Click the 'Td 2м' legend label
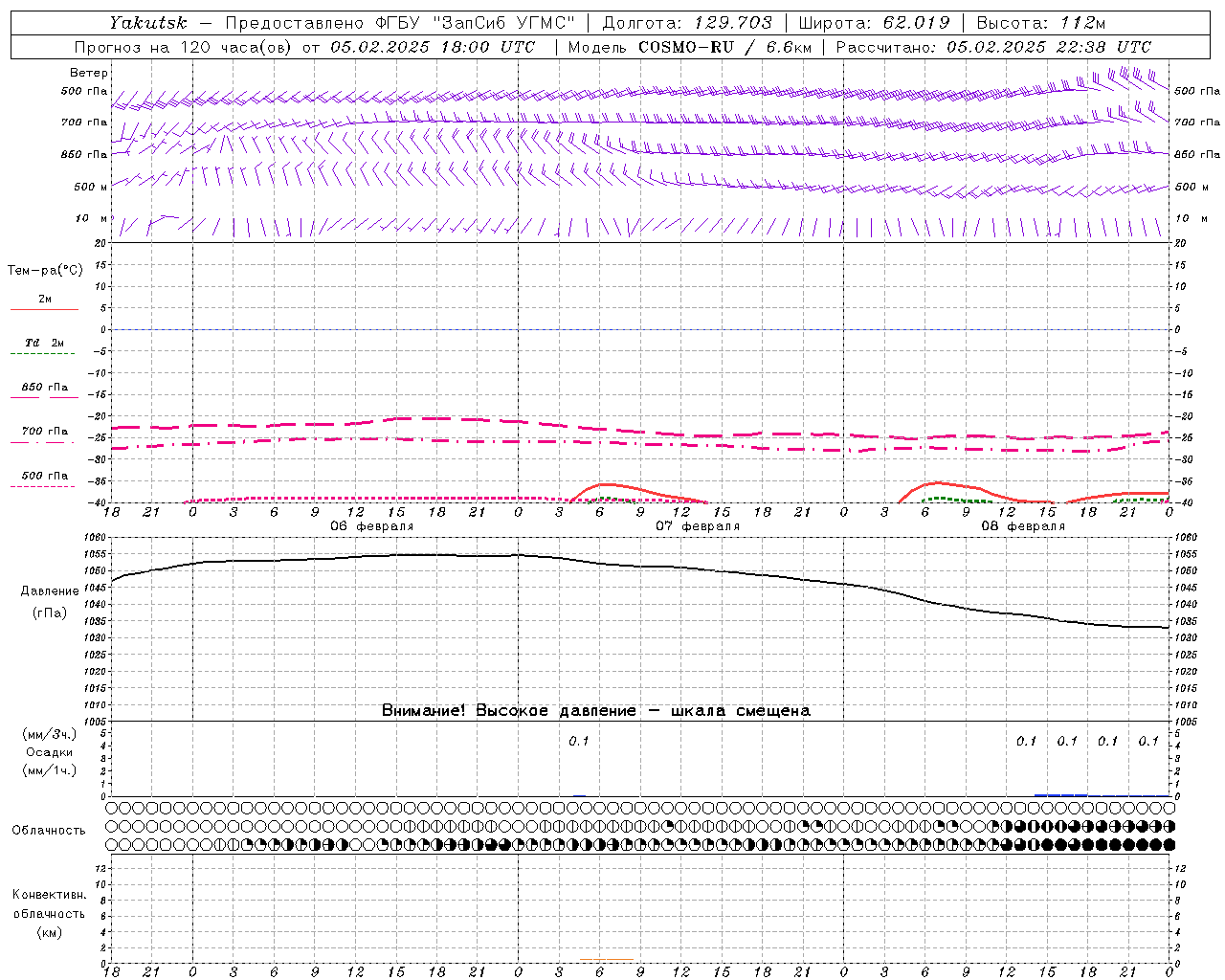This screenshot has height=980, width=1225. point(45,343)
